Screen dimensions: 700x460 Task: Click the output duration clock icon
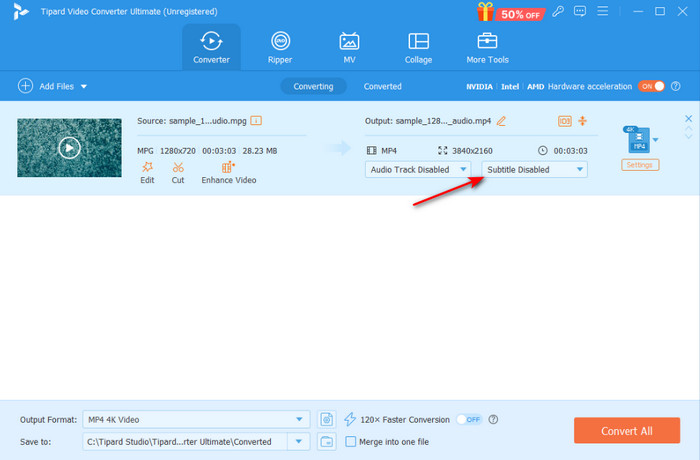pyautogui.click(x=542, y=151)
